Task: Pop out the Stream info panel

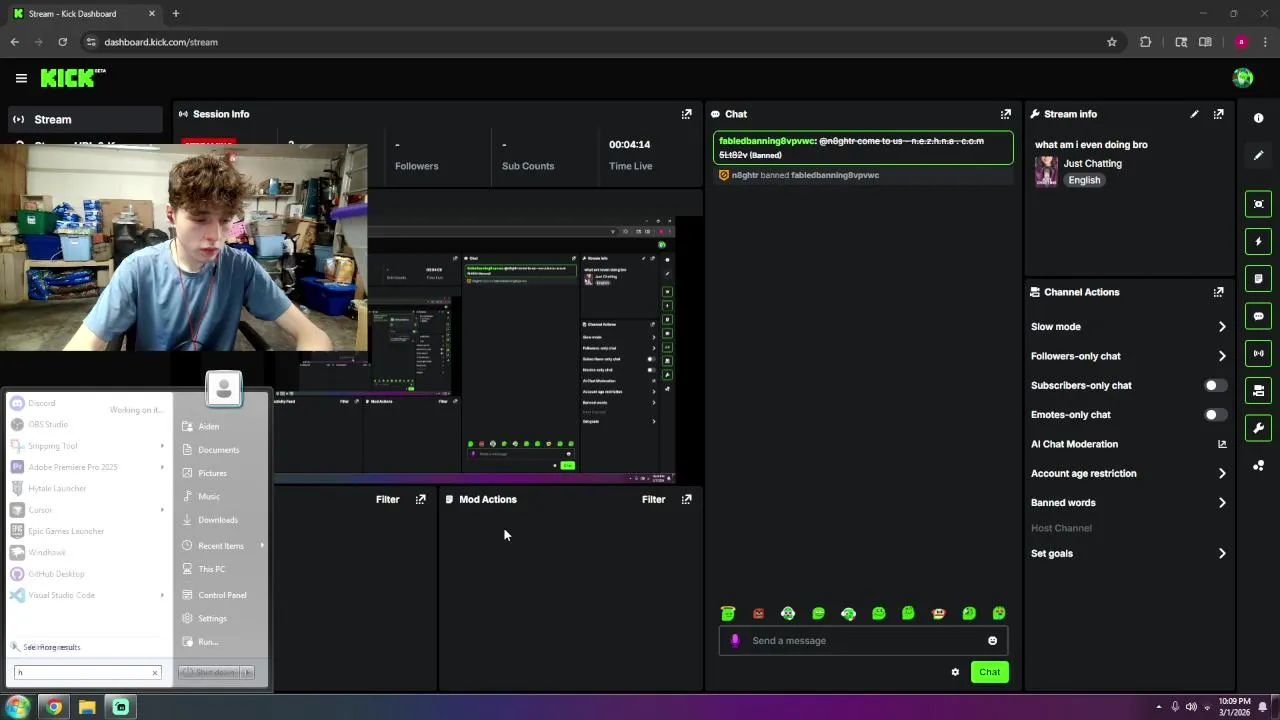Action: [x=1218, y=114]
